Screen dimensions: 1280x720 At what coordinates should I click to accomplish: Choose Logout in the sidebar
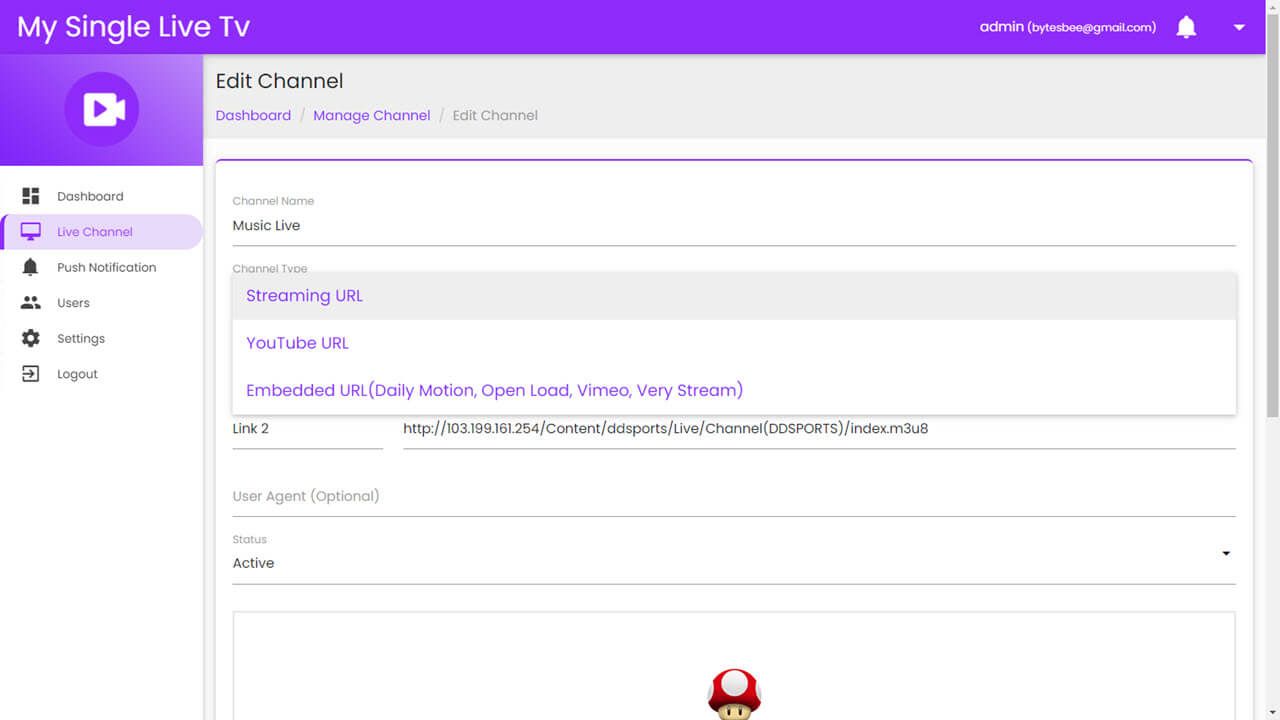point(101,374)
